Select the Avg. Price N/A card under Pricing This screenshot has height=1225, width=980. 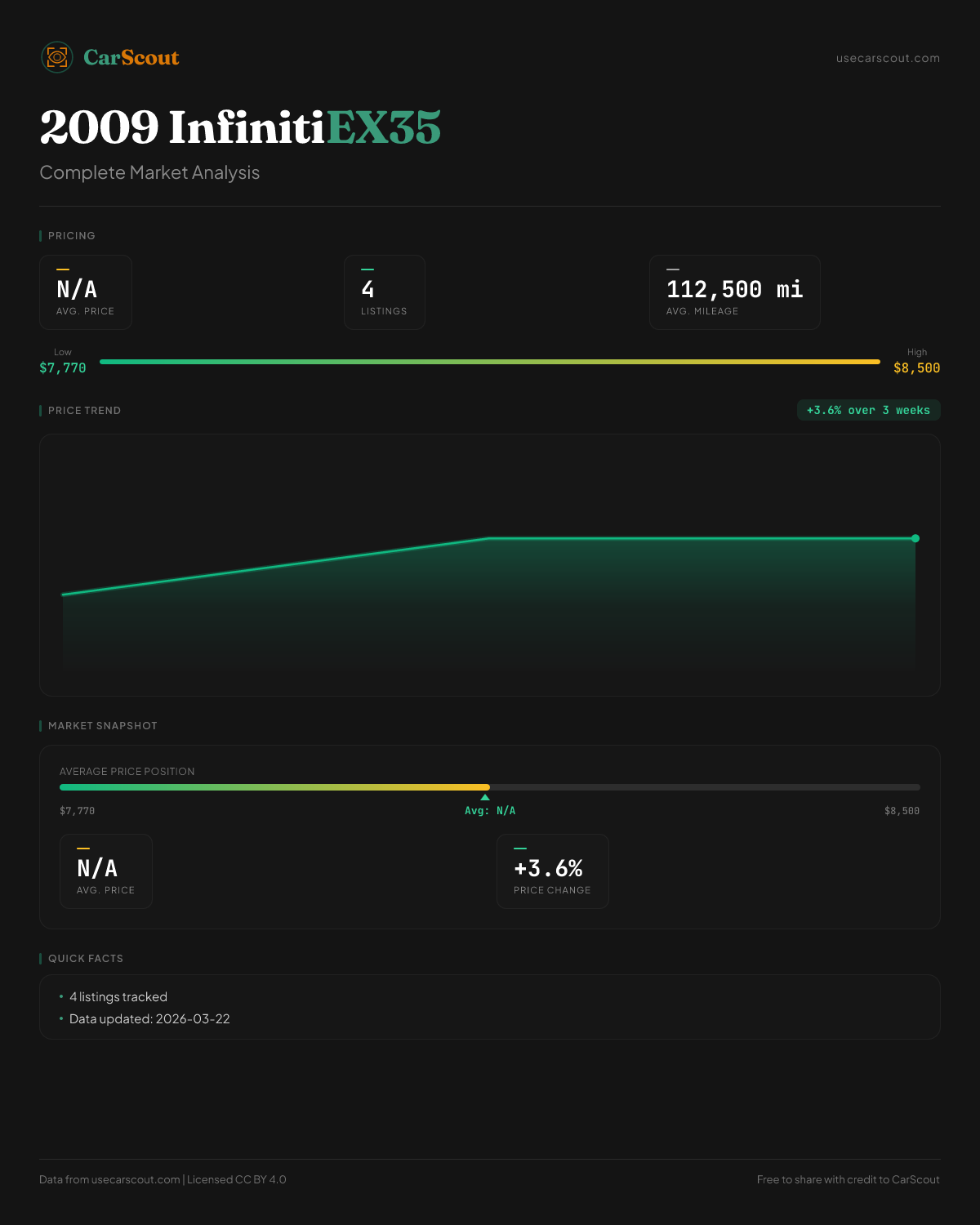click(x=86, y=292)
